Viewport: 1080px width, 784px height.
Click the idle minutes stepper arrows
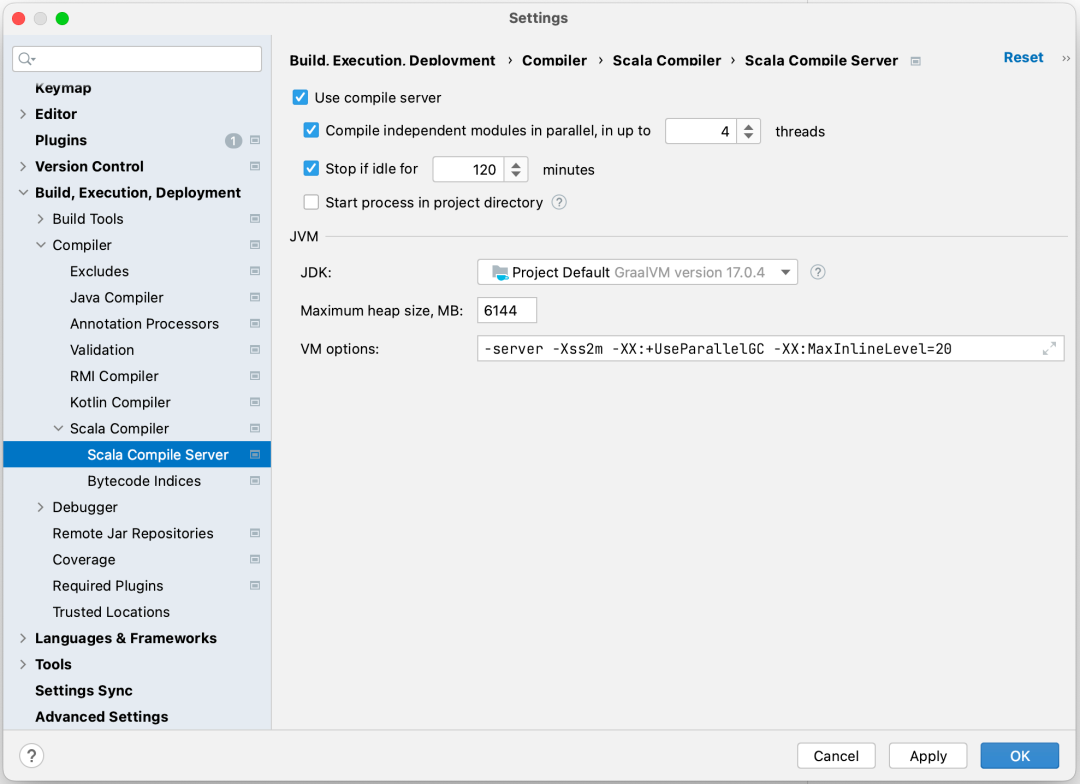click(x=516, y=169)
